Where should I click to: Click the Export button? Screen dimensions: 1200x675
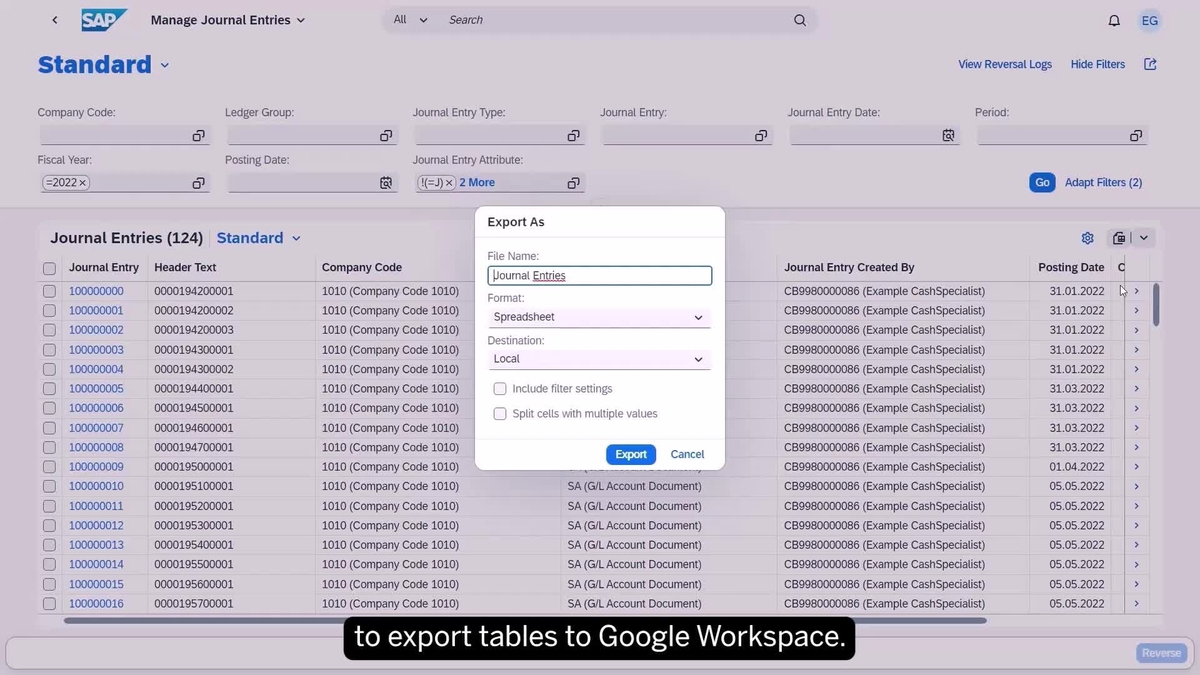click(x=631, y=454)
